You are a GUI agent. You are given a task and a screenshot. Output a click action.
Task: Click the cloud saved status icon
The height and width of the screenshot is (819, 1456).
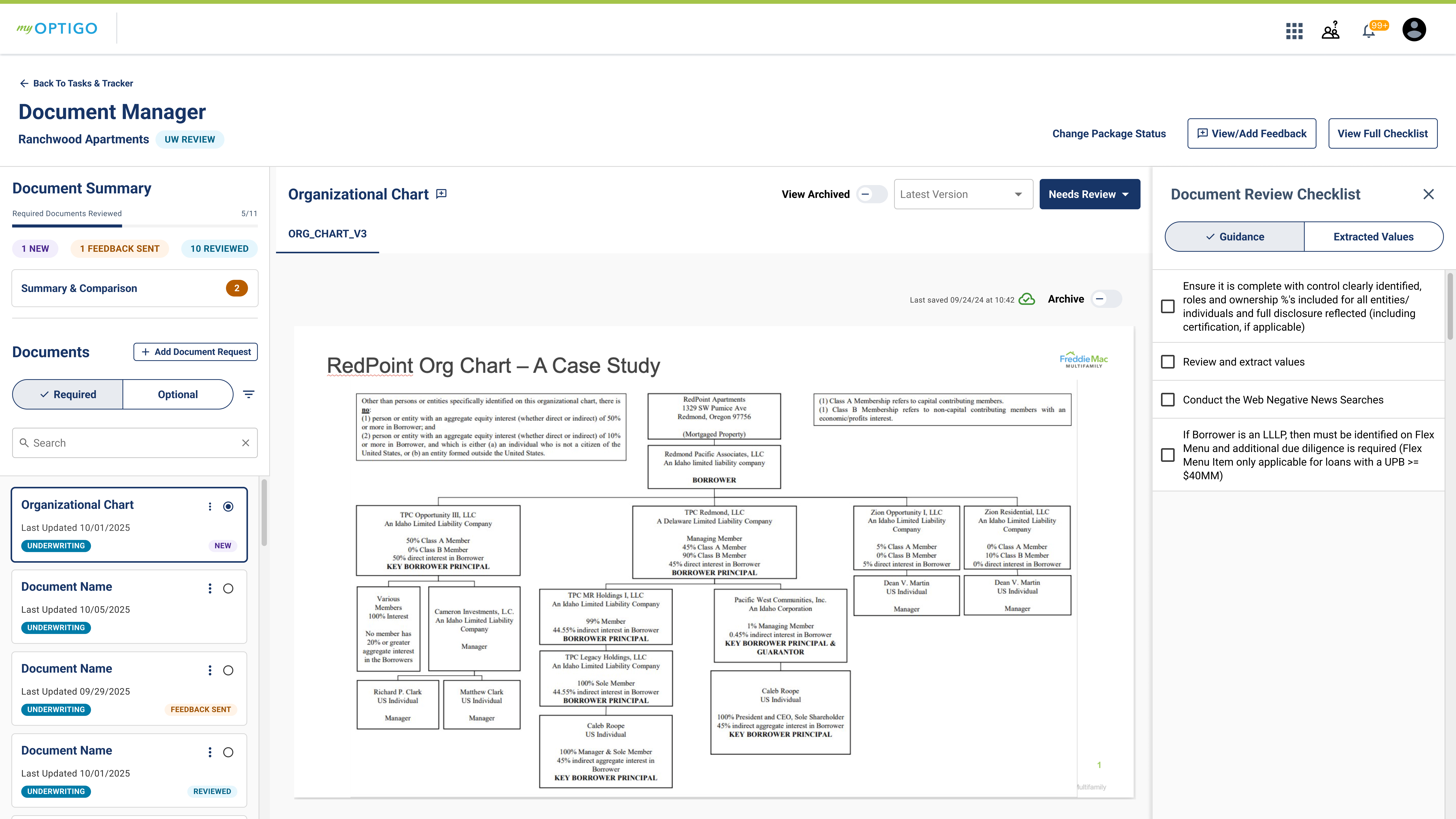[1026, 299]
